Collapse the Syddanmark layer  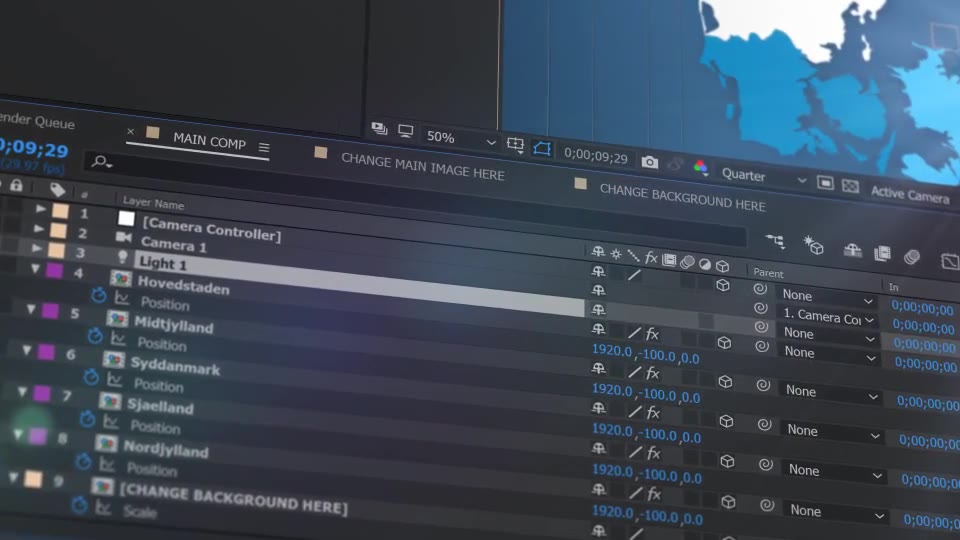coord(26,351)
